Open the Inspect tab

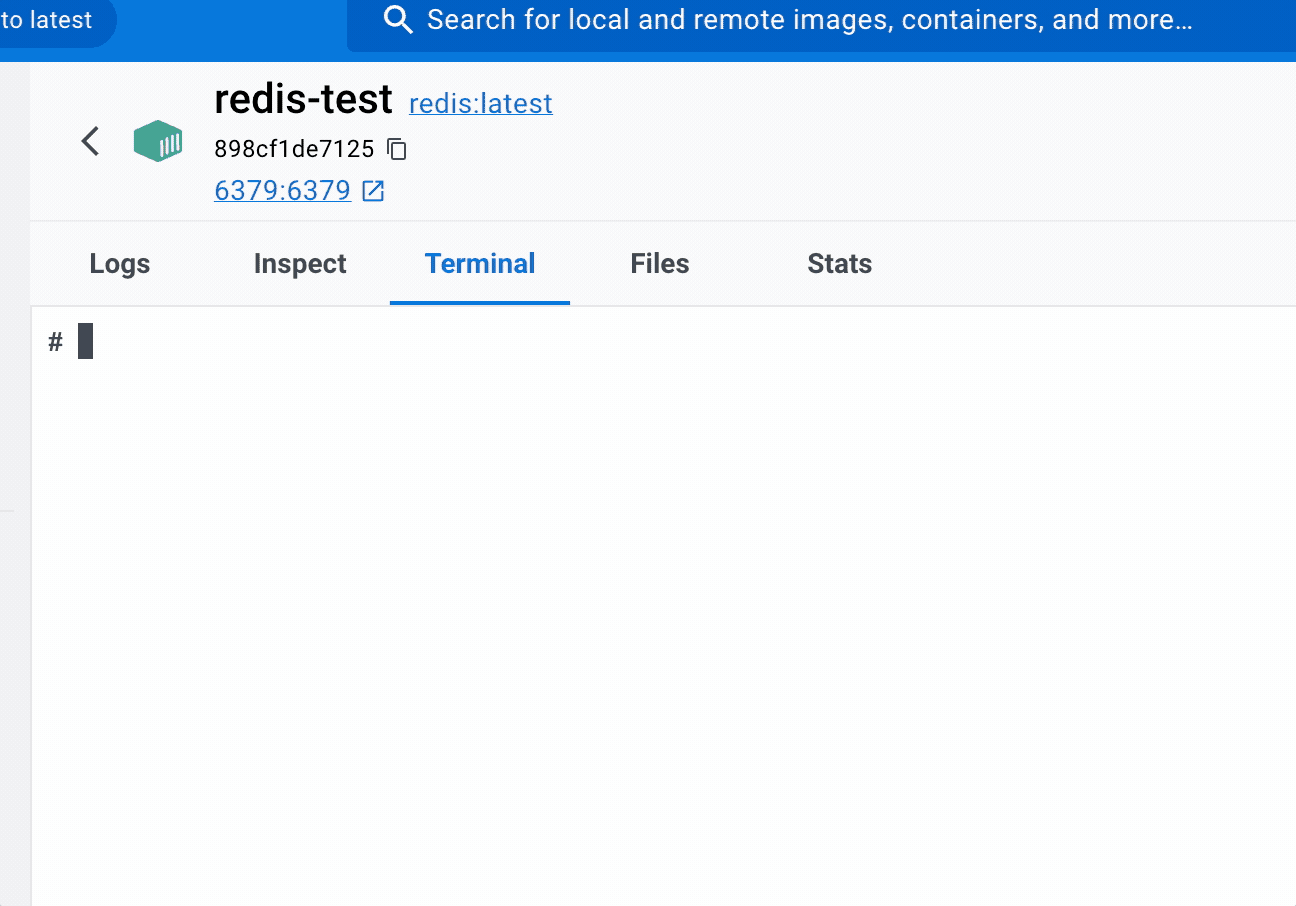click(x=300, y=264)
